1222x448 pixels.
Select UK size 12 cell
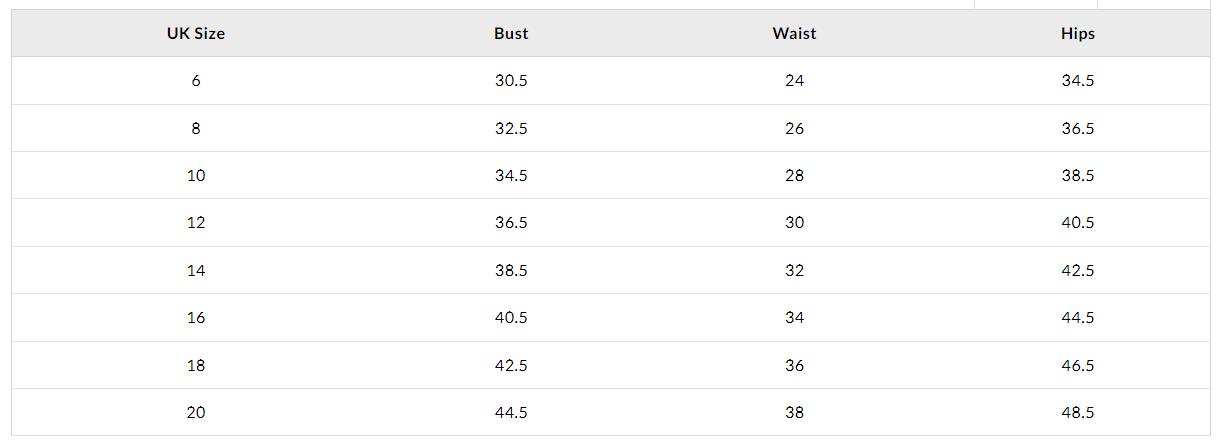(x=196, y=222)
